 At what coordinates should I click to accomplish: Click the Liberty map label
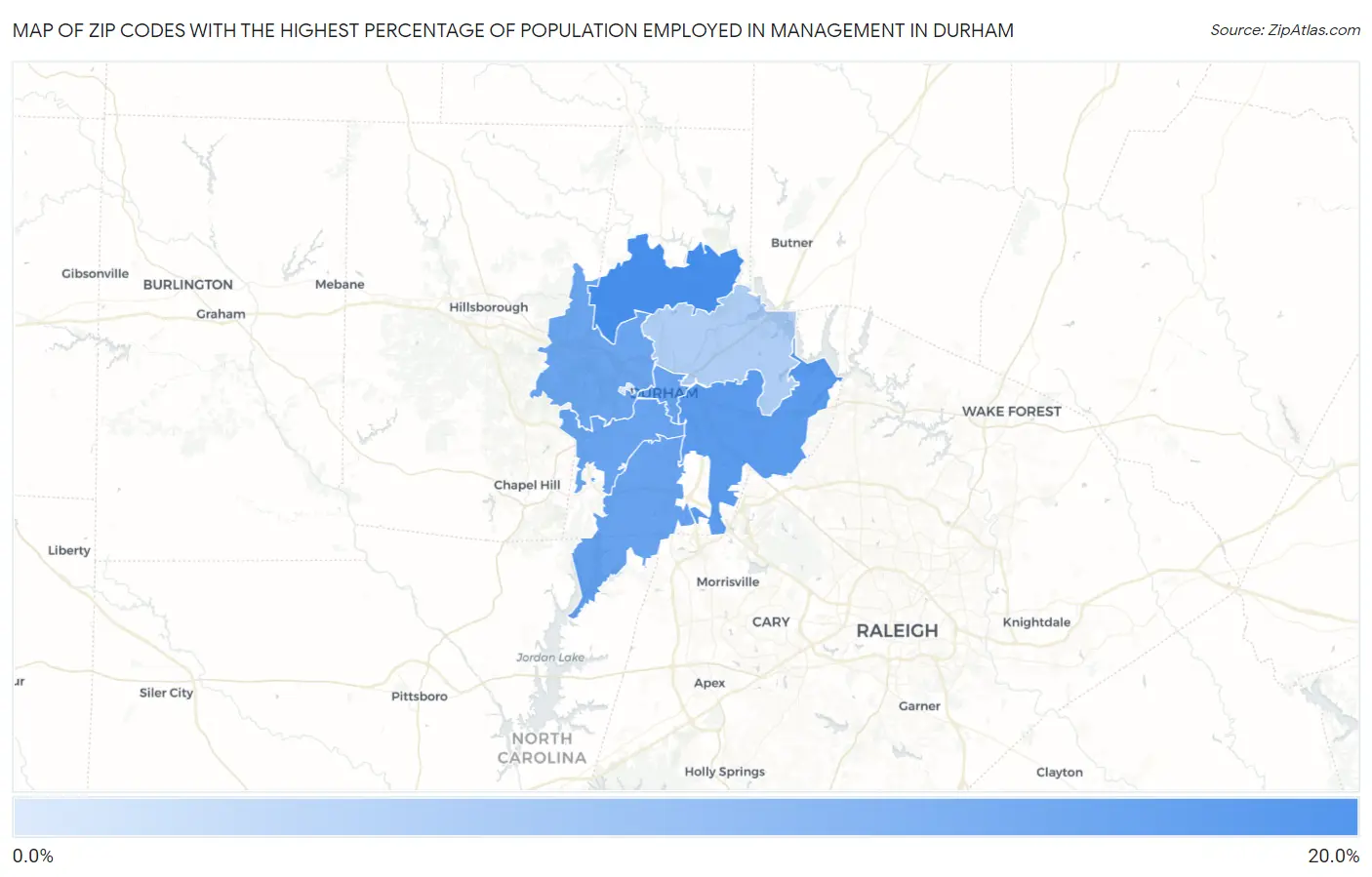click(x=69, y=550)
